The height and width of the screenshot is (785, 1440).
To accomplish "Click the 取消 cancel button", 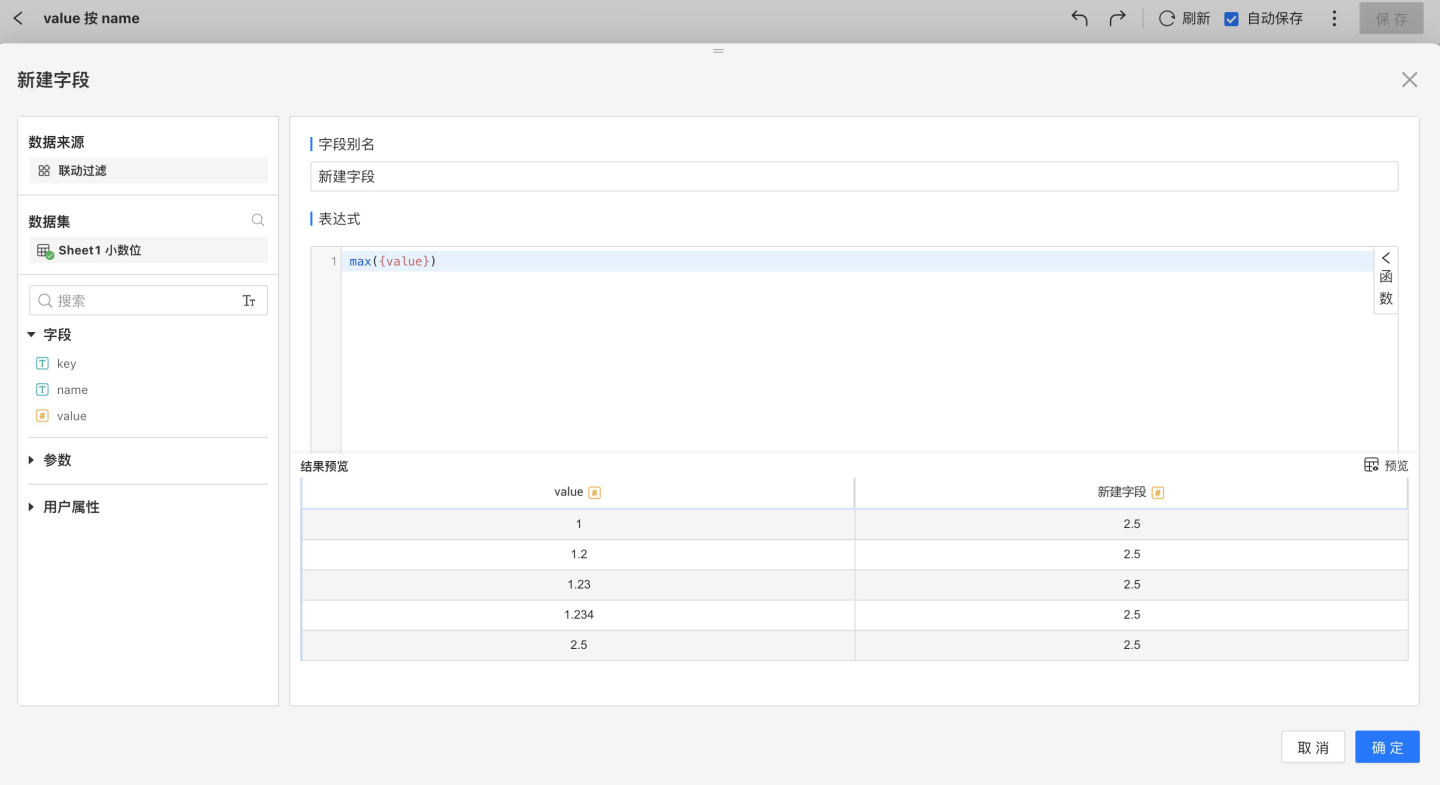I will [1313, 747].
